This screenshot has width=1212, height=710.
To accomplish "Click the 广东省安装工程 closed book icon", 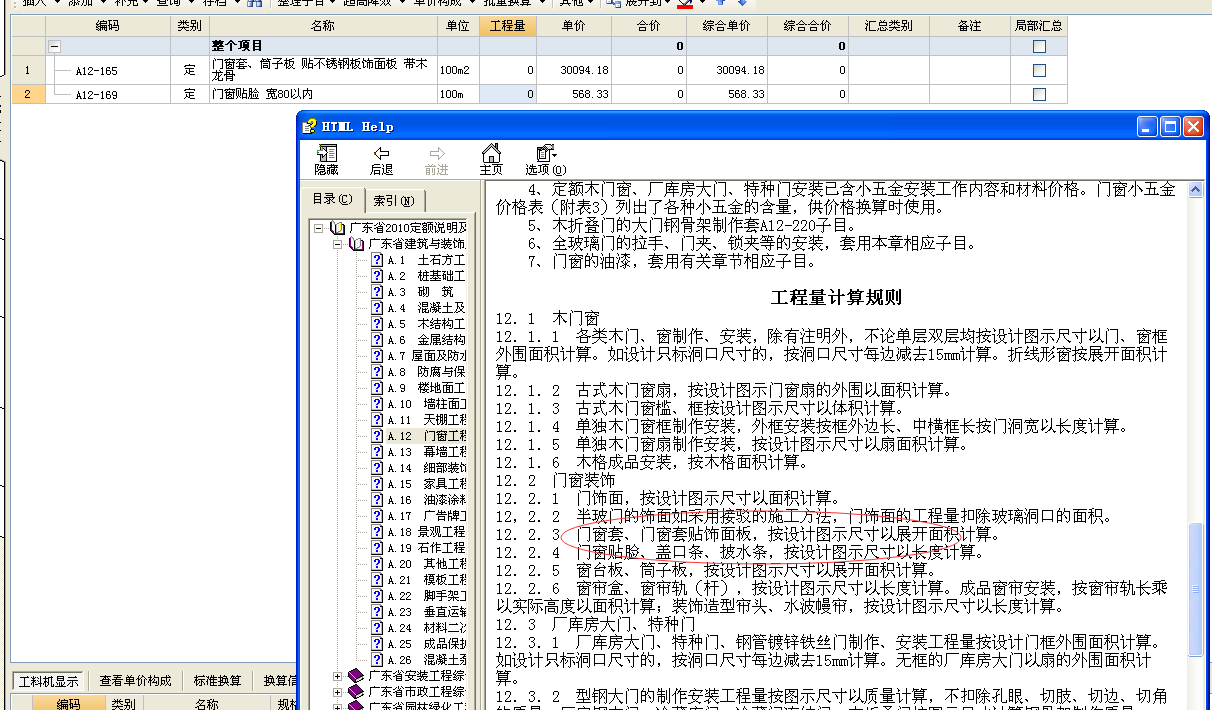I will [357, 677].
